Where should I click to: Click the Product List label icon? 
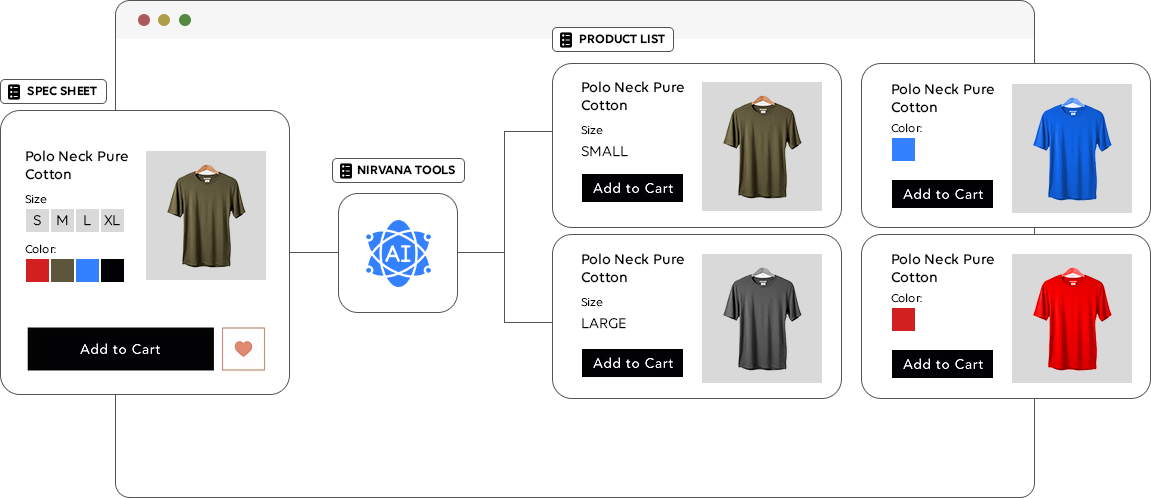point(566,40)
